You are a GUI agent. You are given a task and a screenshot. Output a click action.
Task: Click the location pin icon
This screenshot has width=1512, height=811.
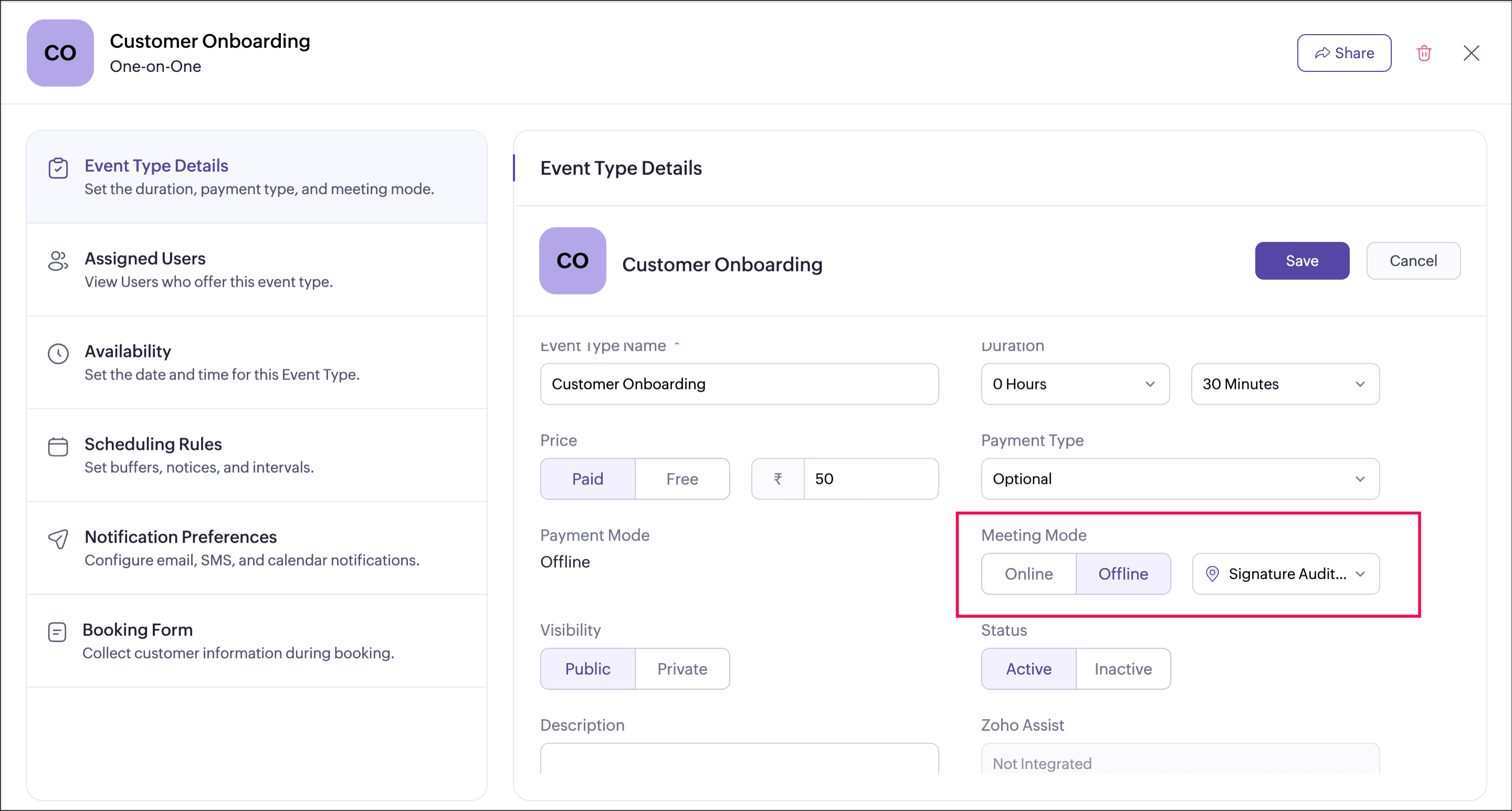click(x=1212, y=573)
